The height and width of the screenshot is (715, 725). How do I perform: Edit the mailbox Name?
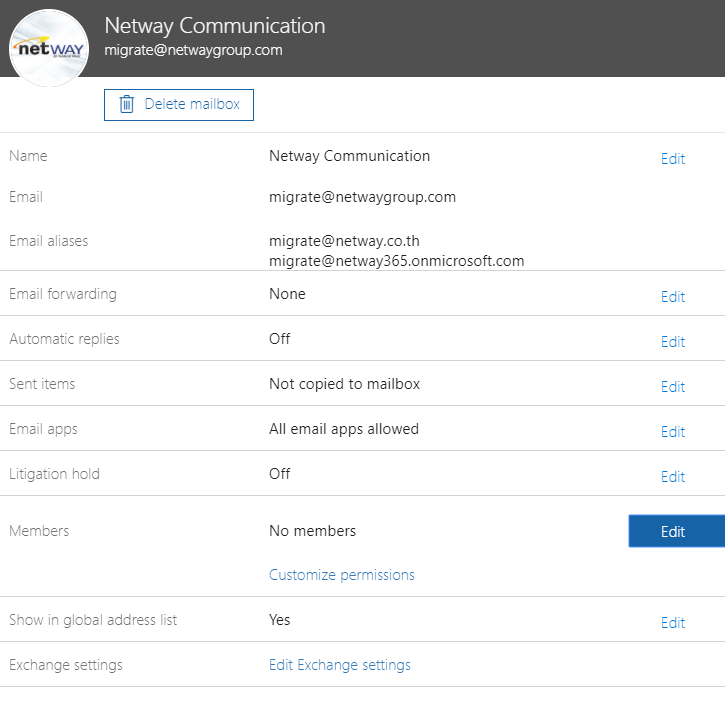click(672, 159)
